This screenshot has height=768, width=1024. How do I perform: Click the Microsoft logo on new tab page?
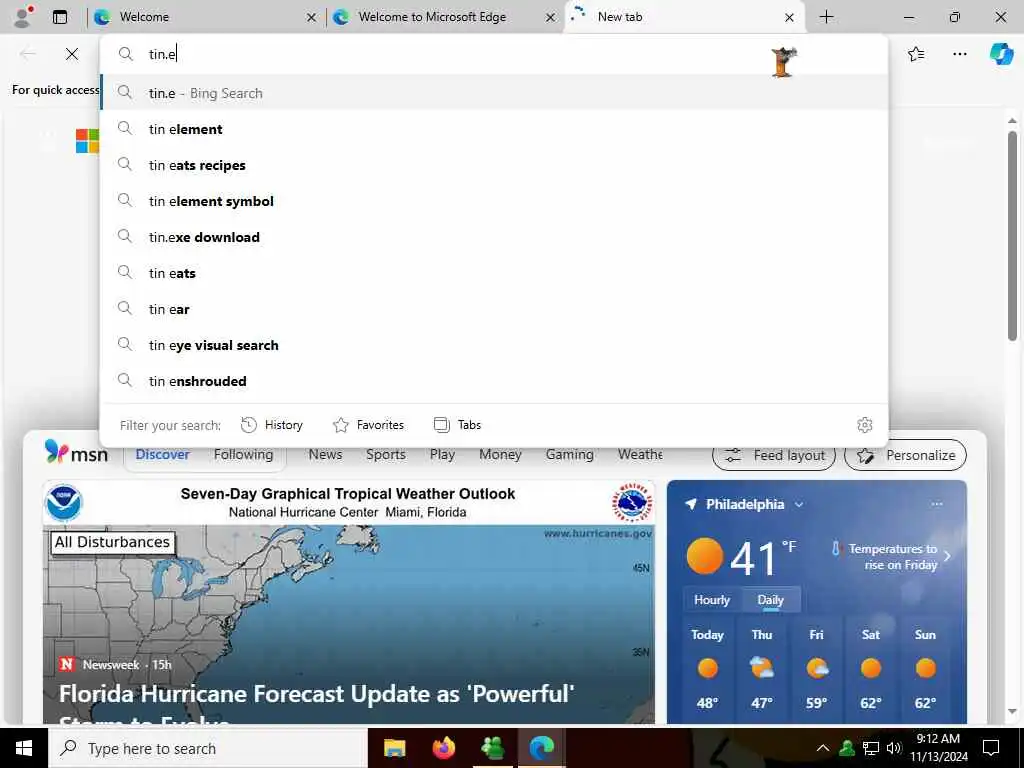[x=87, y=141]
